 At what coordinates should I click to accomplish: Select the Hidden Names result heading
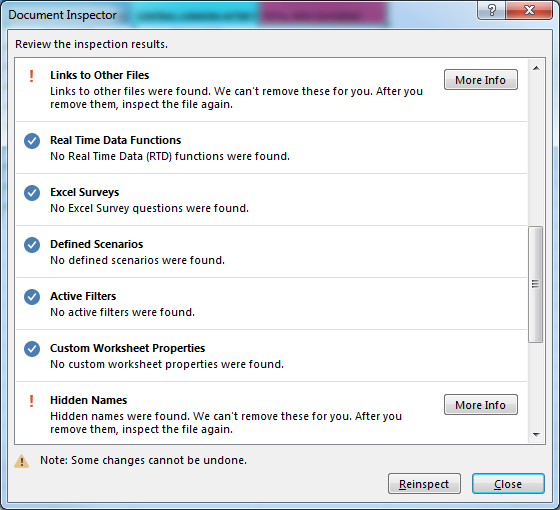coord(88,400)
